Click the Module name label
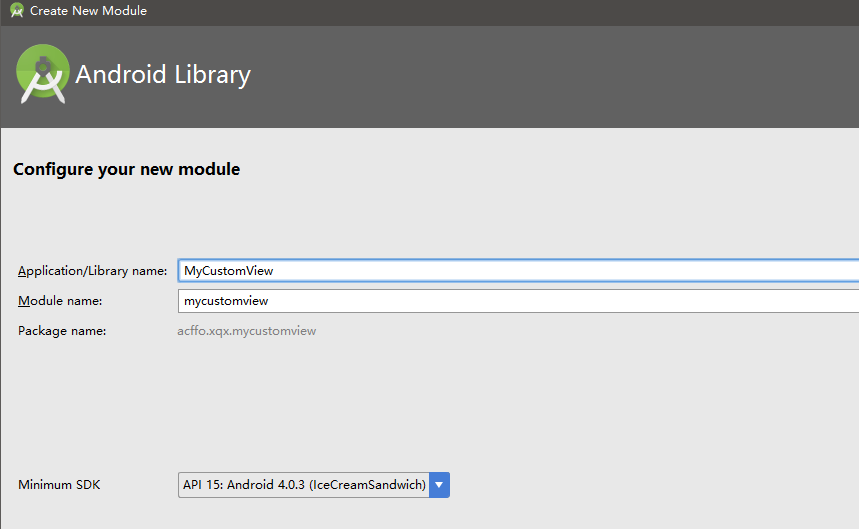This screenshot has height=529, width=859. [x=60, y=301]
